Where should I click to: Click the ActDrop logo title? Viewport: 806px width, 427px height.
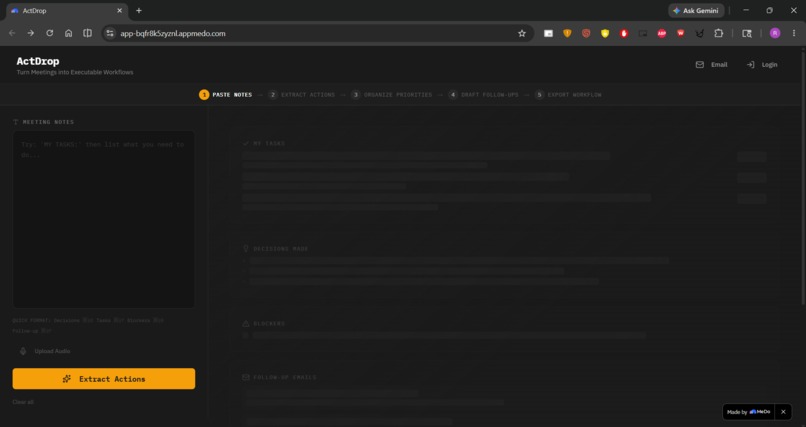38,61
